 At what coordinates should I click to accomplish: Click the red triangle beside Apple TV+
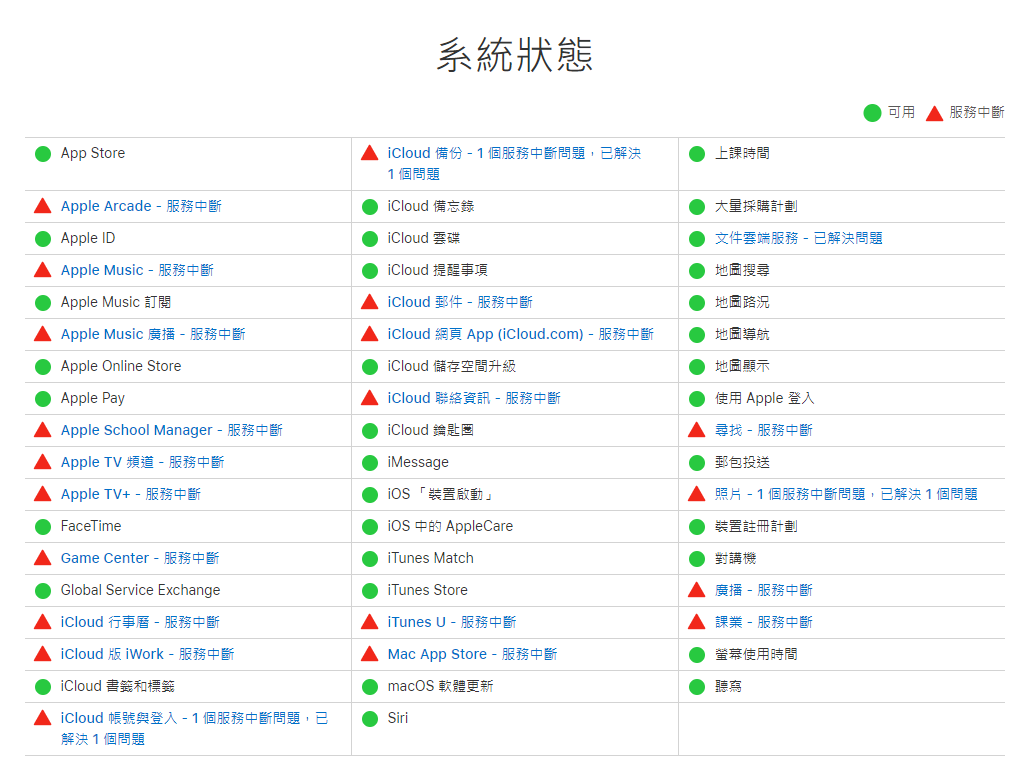42,494
